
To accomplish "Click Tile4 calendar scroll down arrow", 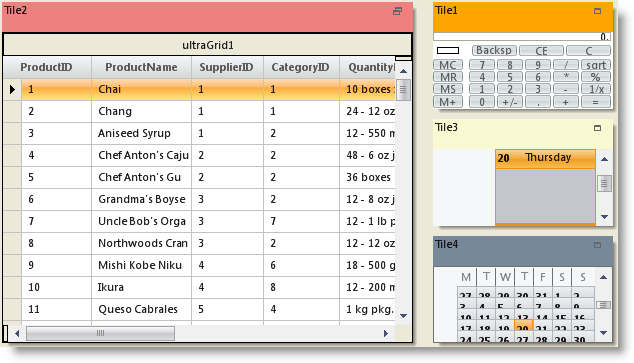I will click(604, 333).
